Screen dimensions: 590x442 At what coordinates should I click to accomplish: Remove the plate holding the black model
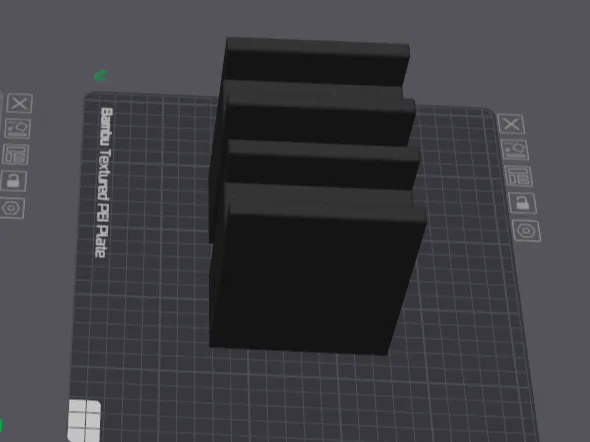511,124
